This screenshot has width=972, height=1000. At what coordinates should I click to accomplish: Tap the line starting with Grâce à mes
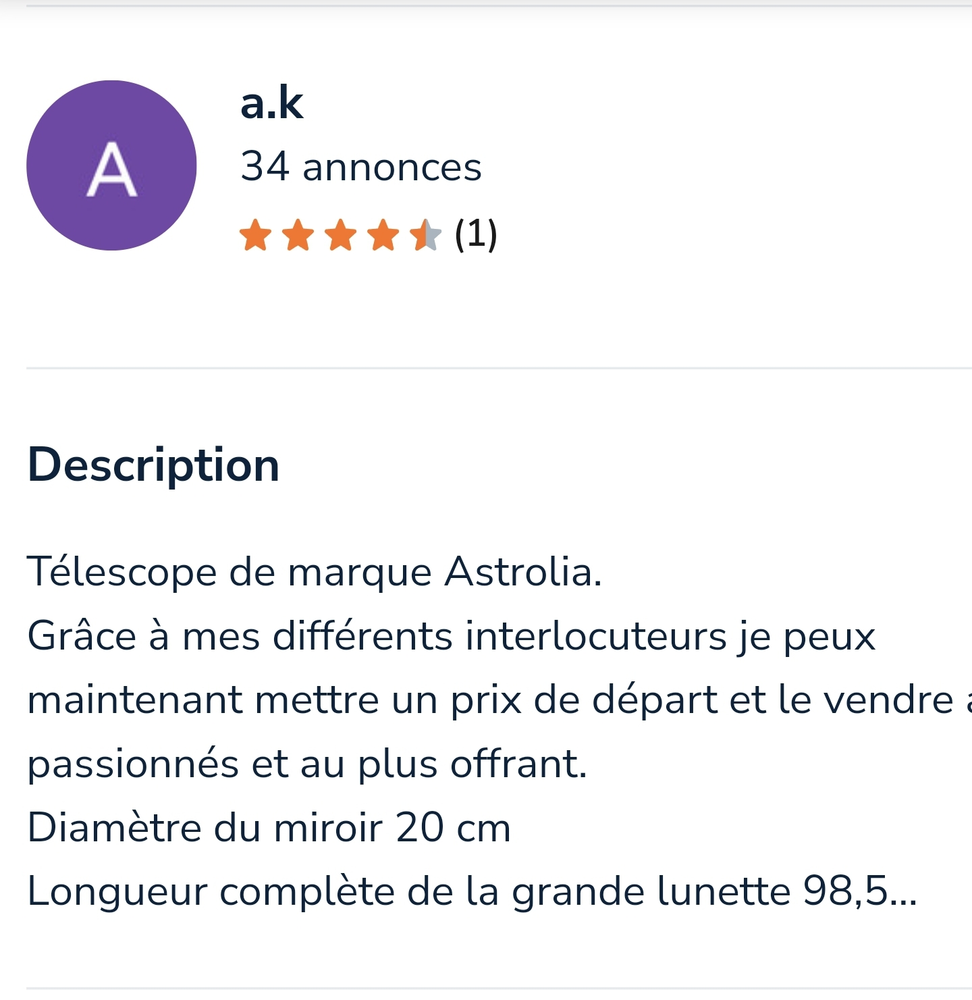[451, 636]
